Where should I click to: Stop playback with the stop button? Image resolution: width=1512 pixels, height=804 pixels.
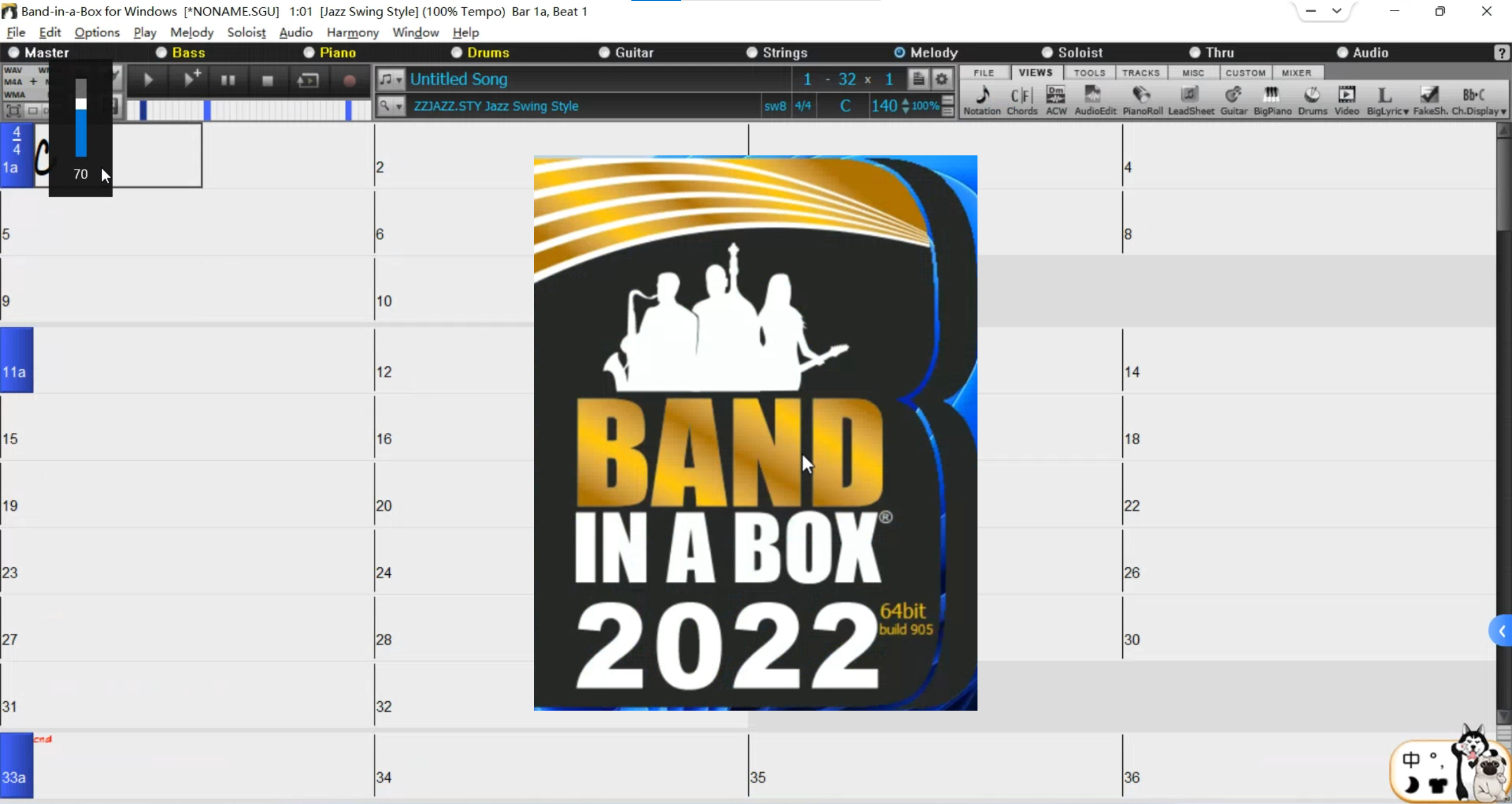pos(268,80)
